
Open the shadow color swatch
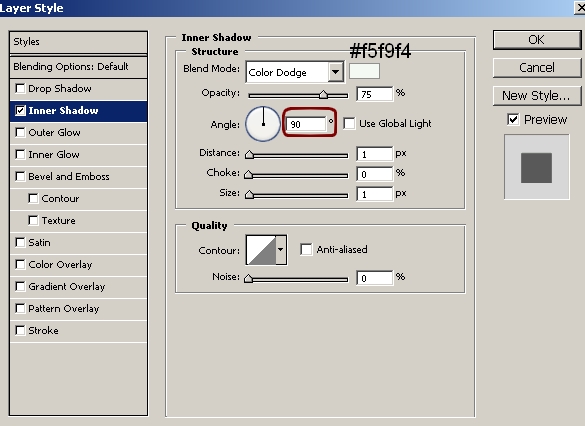(365, 71)
